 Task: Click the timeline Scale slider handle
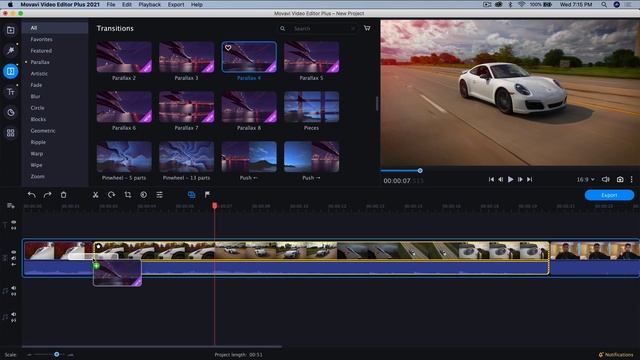57,354
